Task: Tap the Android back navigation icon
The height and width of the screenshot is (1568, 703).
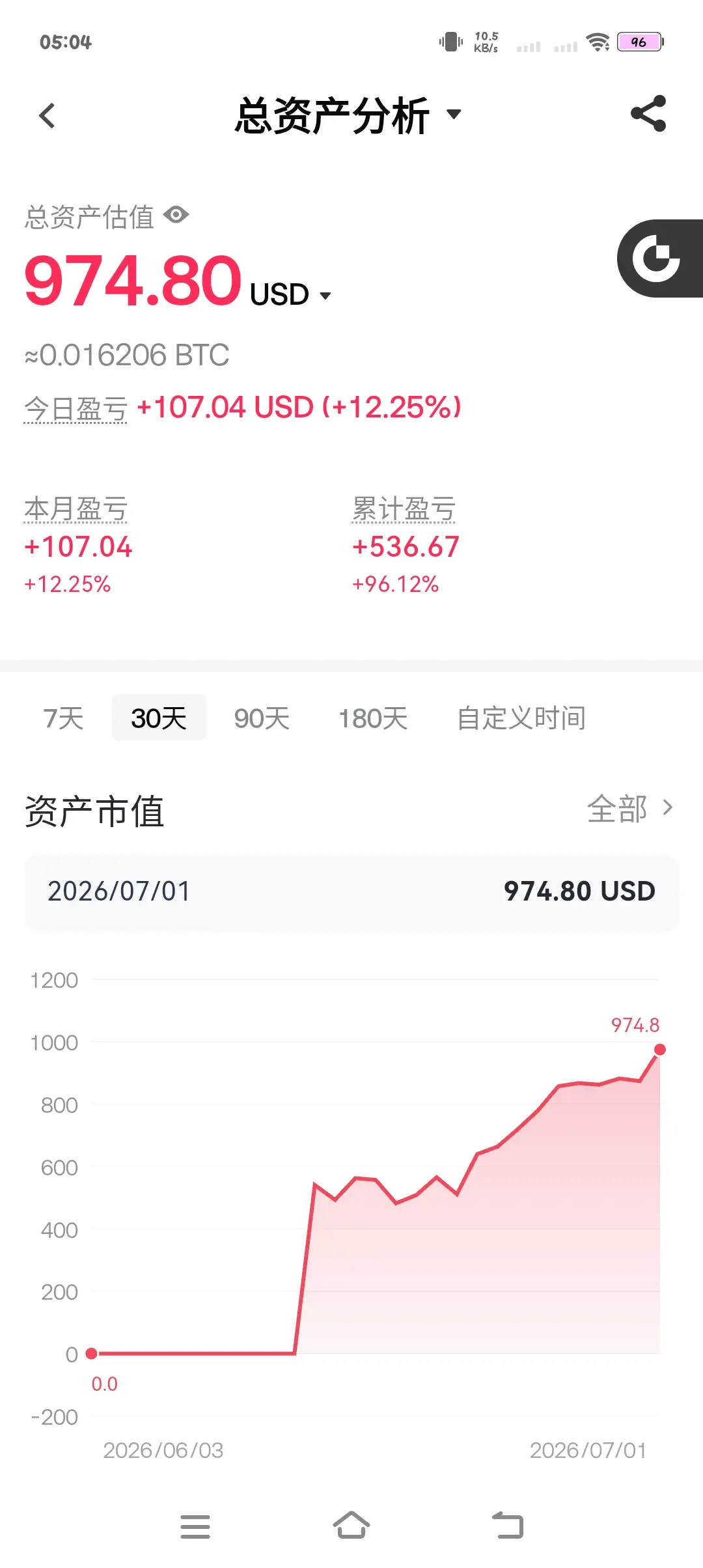Action: pyautogui.click(x=508, y=1525)
